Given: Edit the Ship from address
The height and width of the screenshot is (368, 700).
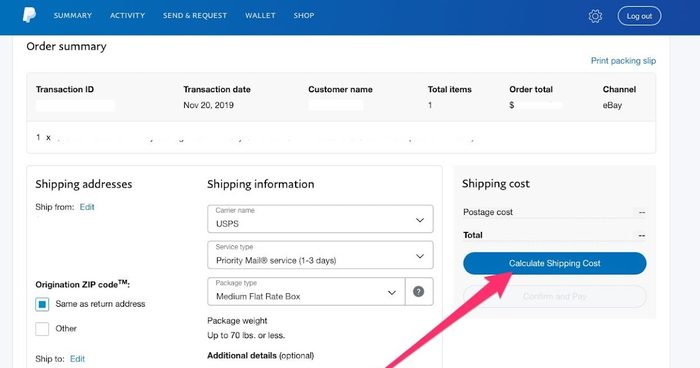Looking at the screenshot, I should (87, 207).
